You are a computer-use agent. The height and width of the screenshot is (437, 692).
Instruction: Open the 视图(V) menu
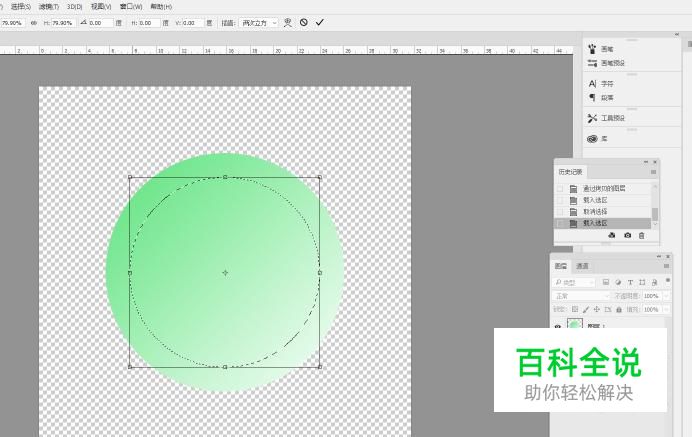(x=101, y=7)
